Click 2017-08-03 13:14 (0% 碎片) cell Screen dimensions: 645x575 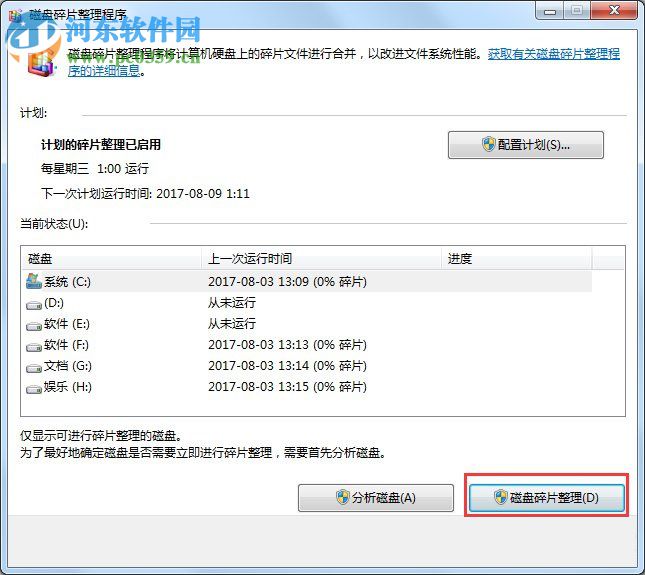pyautogui.click(x=287, y=366)
